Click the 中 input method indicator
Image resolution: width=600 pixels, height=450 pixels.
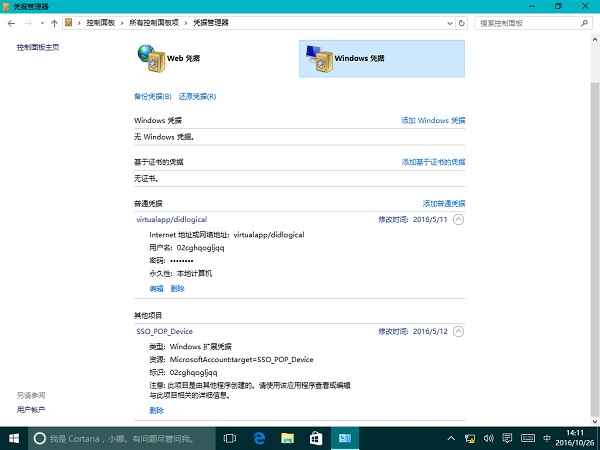click(547, 439)
